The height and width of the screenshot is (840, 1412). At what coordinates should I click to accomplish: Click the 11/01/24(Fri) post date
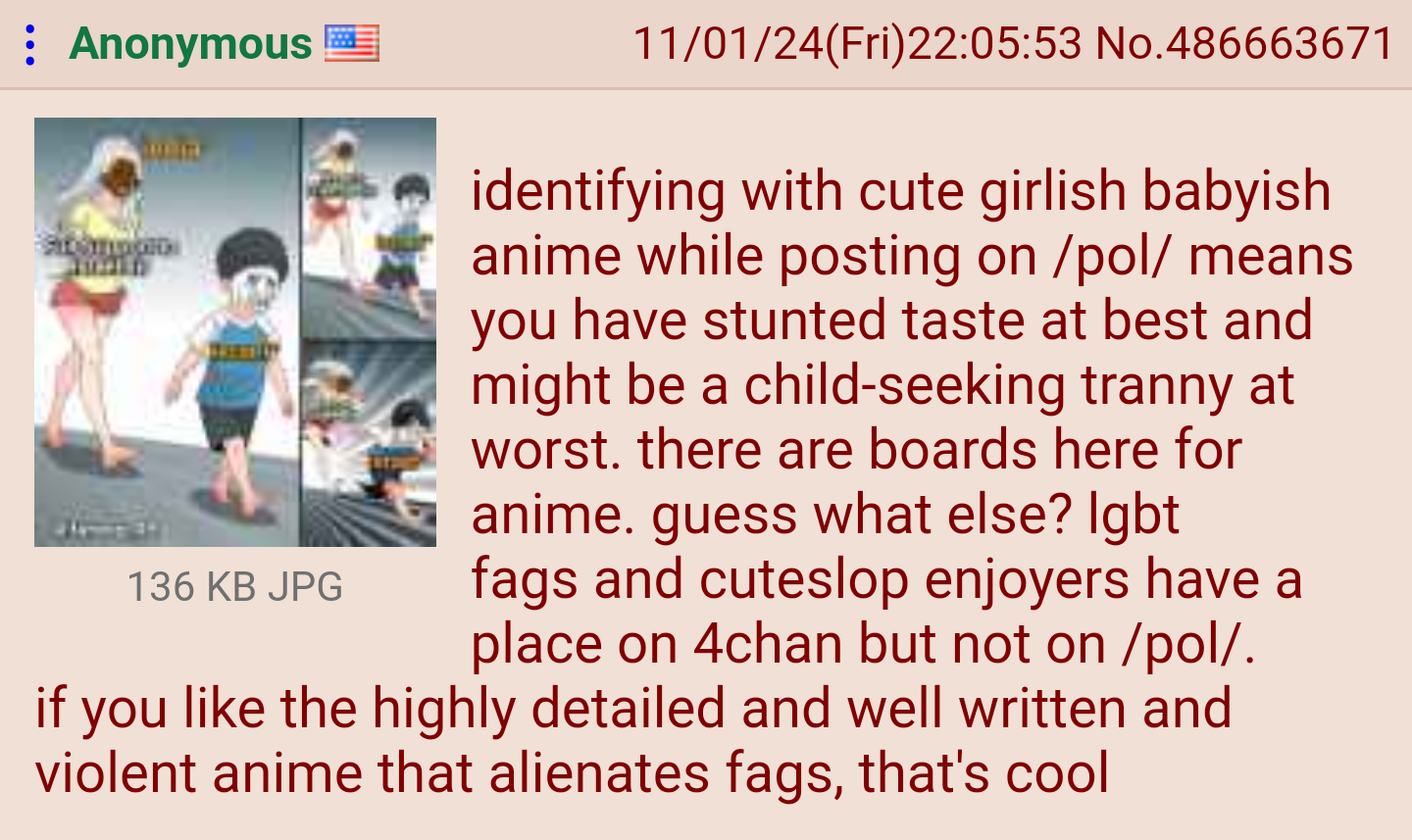769,43
